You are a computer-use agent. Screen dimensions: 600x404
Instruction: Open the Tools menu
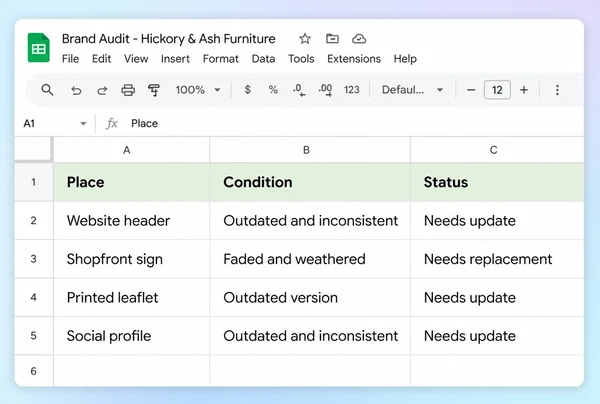tap(301, 59)
